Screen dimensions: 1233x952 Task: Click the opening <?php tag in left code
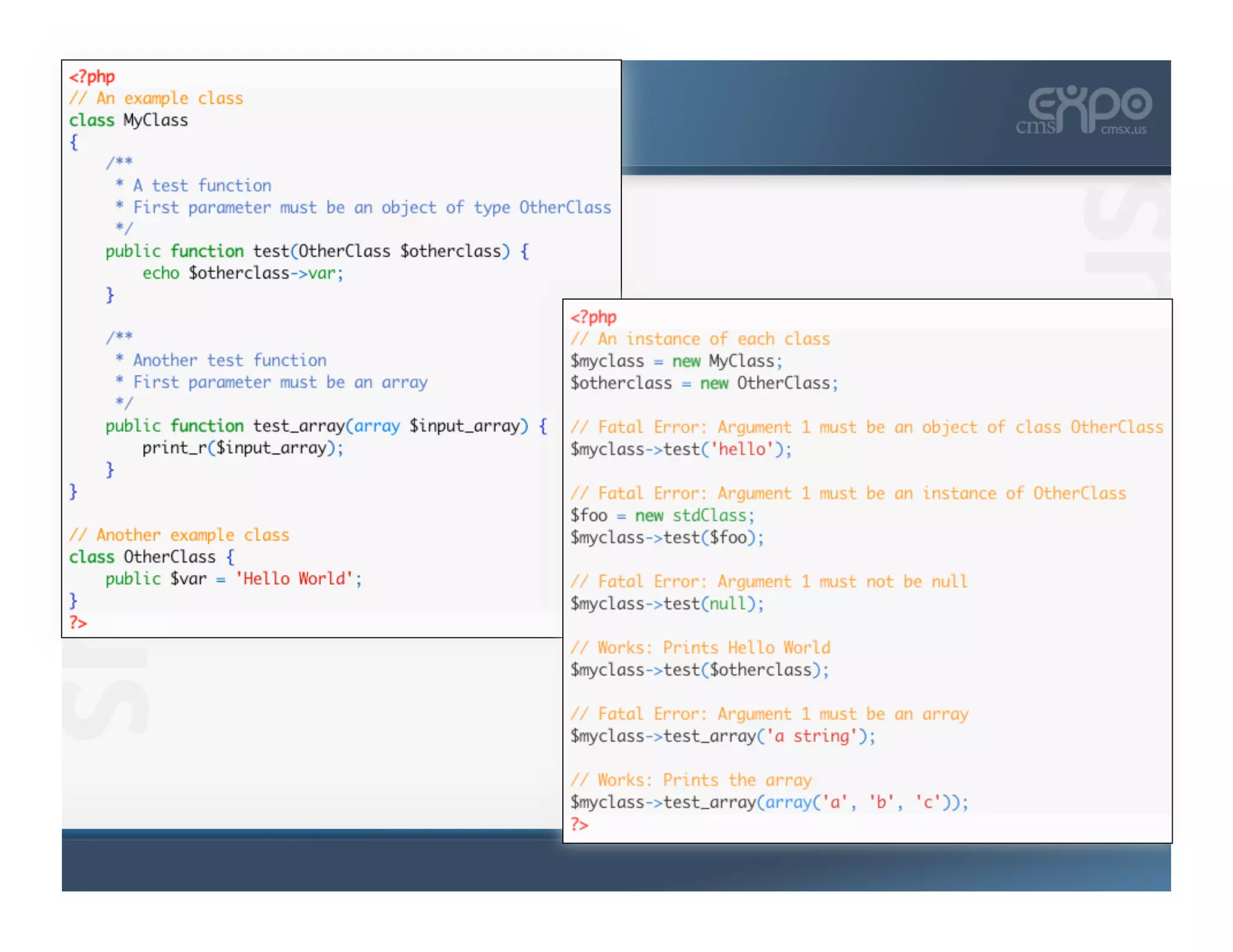[92, 76]
